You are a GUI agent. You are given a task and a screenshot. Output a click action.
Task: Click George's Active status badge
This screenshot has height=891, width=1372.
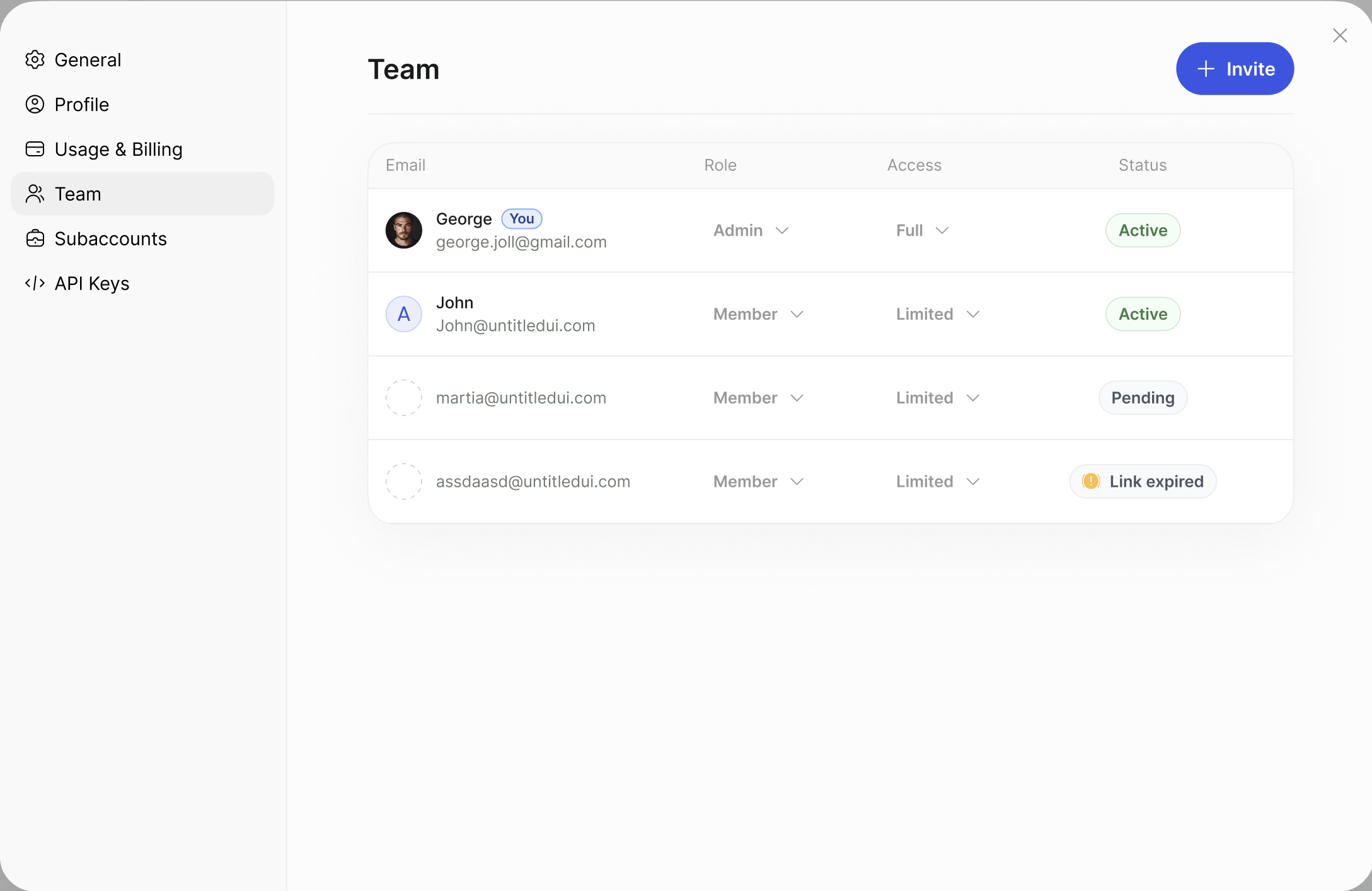click(1143, 231)
